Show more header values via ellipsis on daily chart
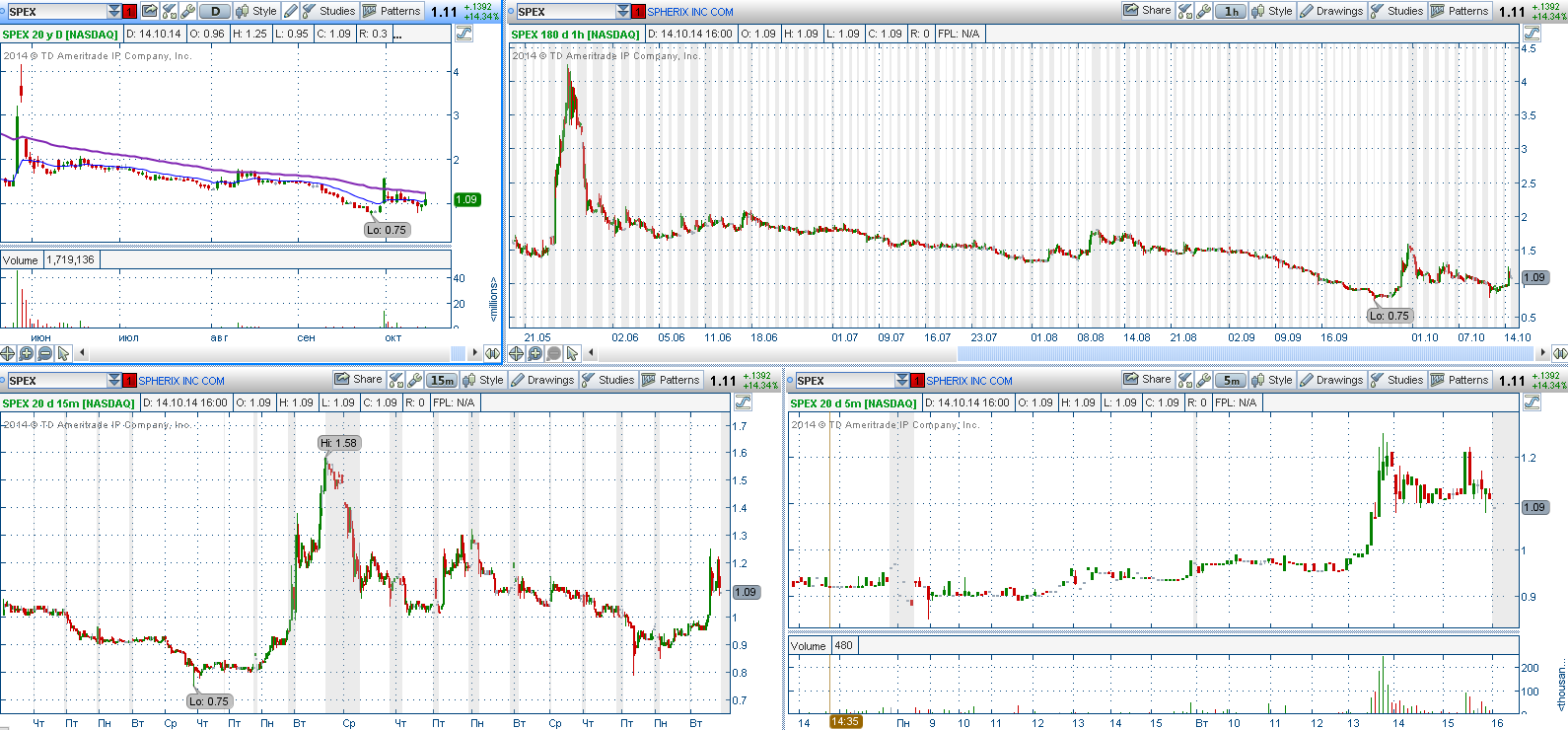The height and width of the screenshot is (730, 1568). pyautogui.click(x=396, y=35)
